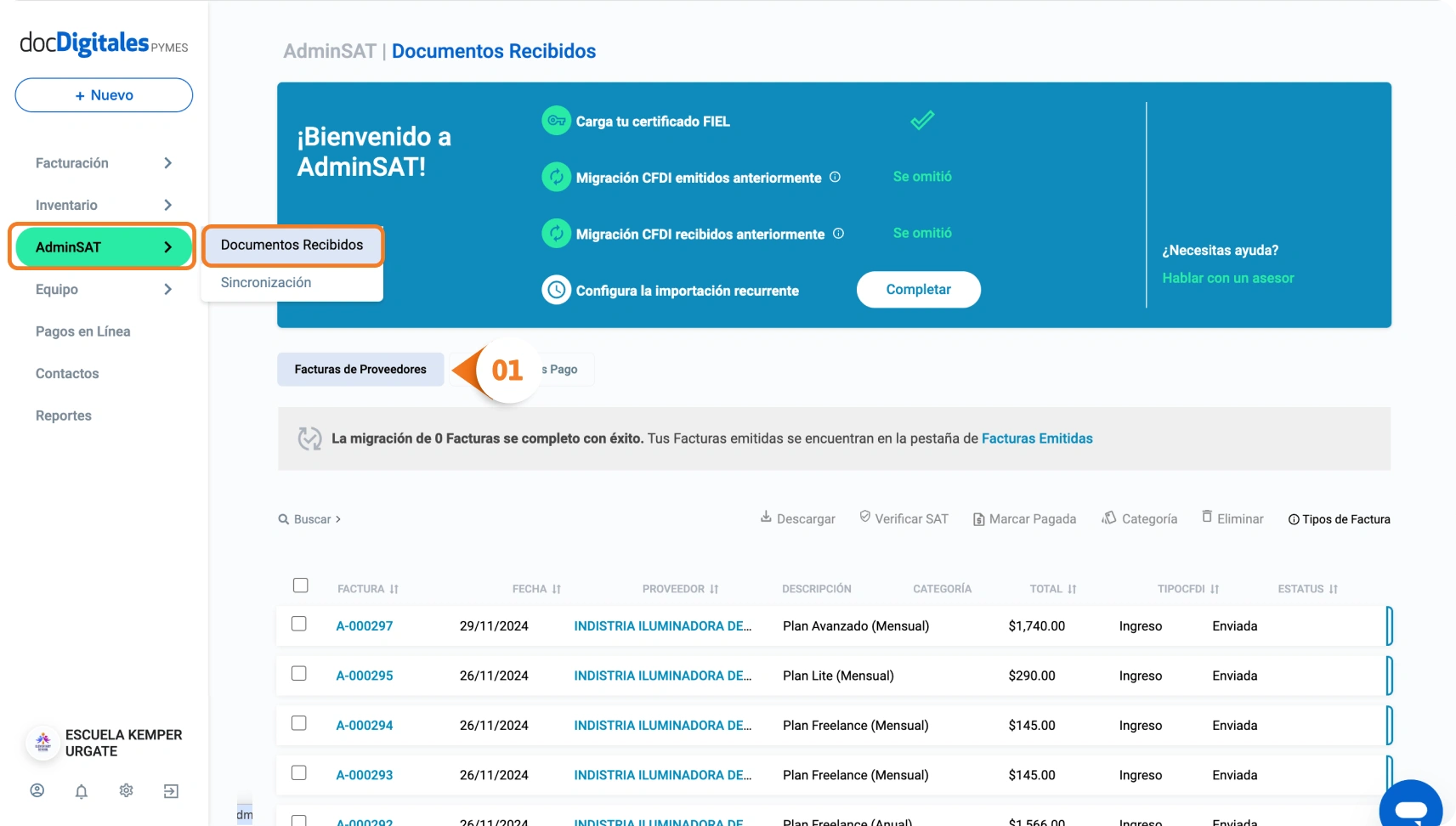The height and width of the screenshot is (826, 1456).
Task: Click the logout exit icon
Action: (171, 791)
